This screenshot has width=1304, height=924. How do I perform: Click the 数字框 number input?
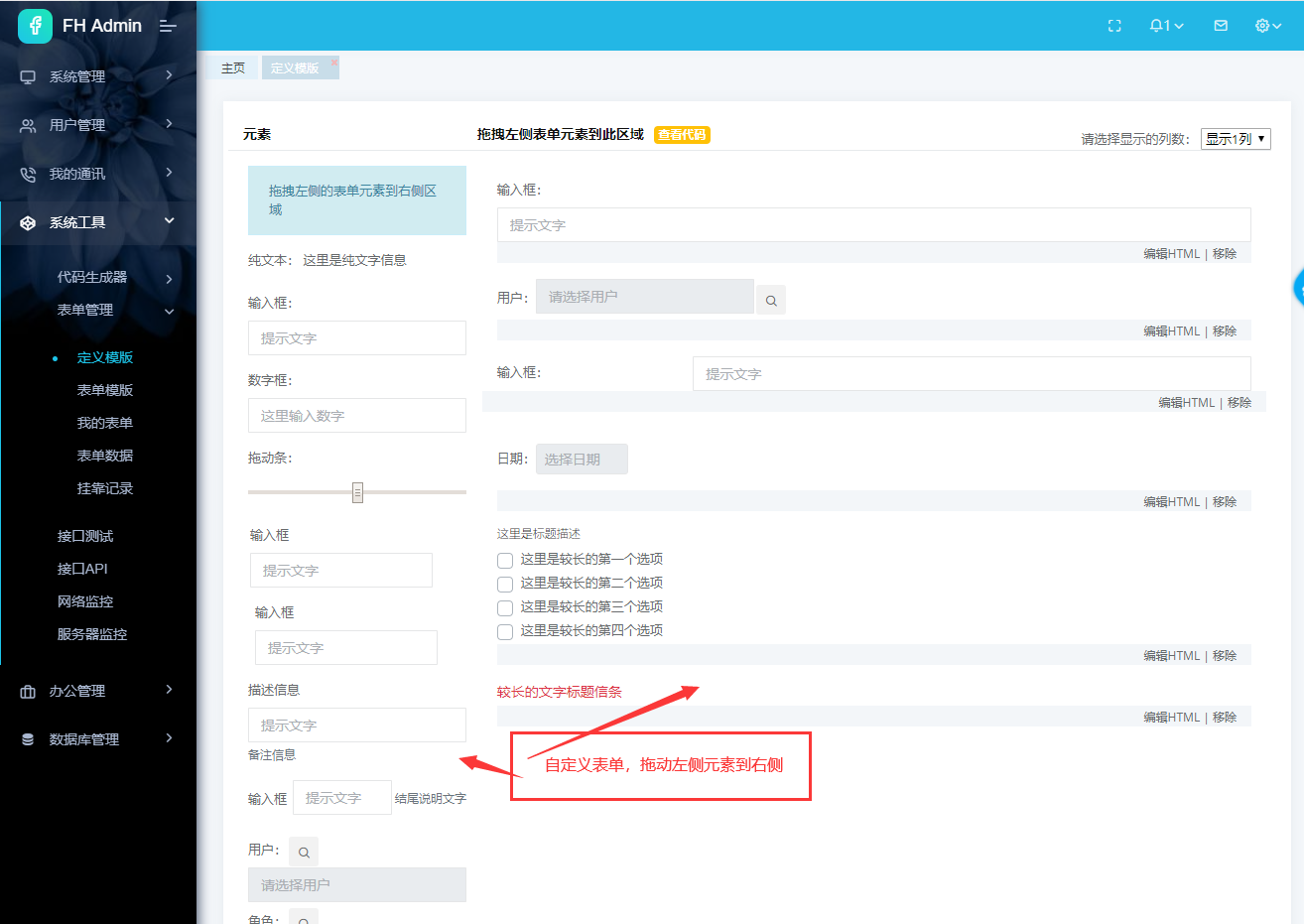pyautogui.click(x=357, y=416)
